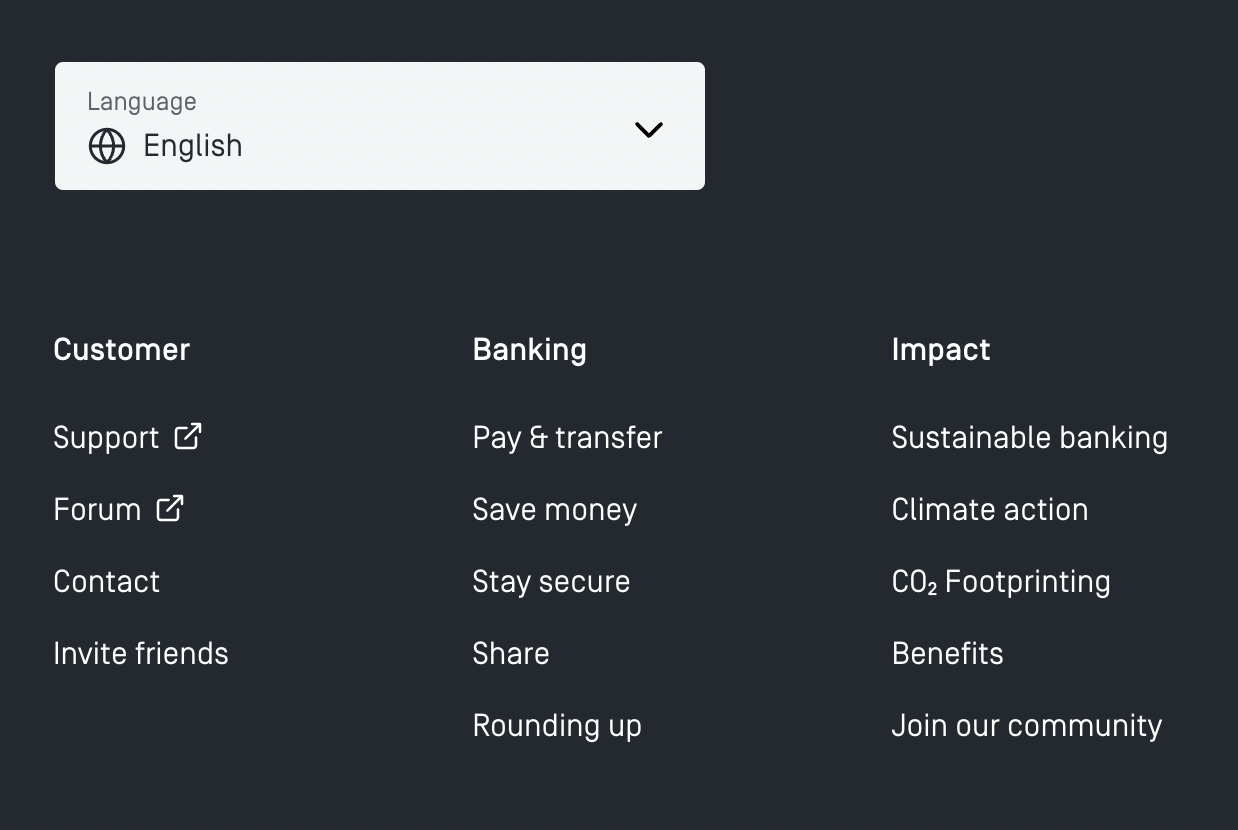The height and width of the screenshot is (830, 1238).
Task: Open Climate action link
Action: [x=989, y=510]
